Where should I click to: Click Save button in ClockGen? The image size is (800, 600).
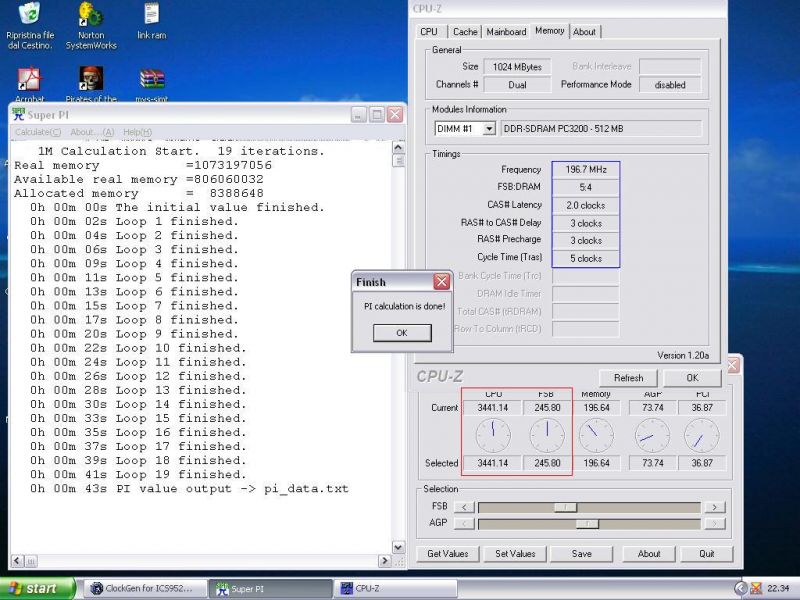(582, 554)
